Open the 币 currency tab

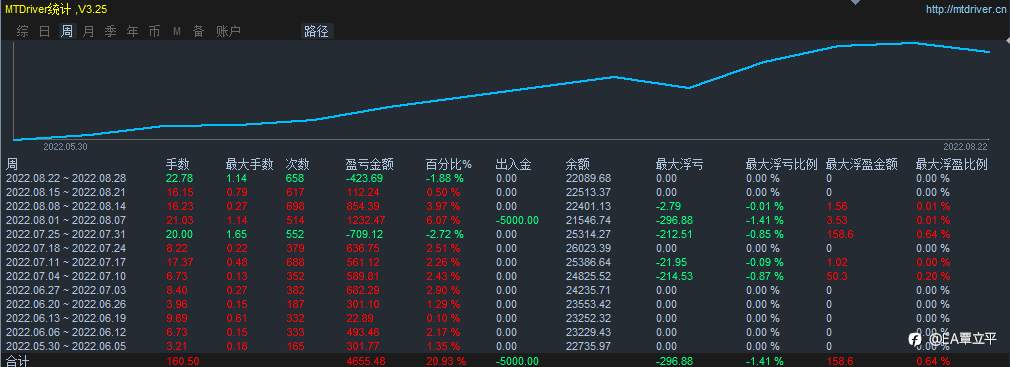[x=155, y=32]
